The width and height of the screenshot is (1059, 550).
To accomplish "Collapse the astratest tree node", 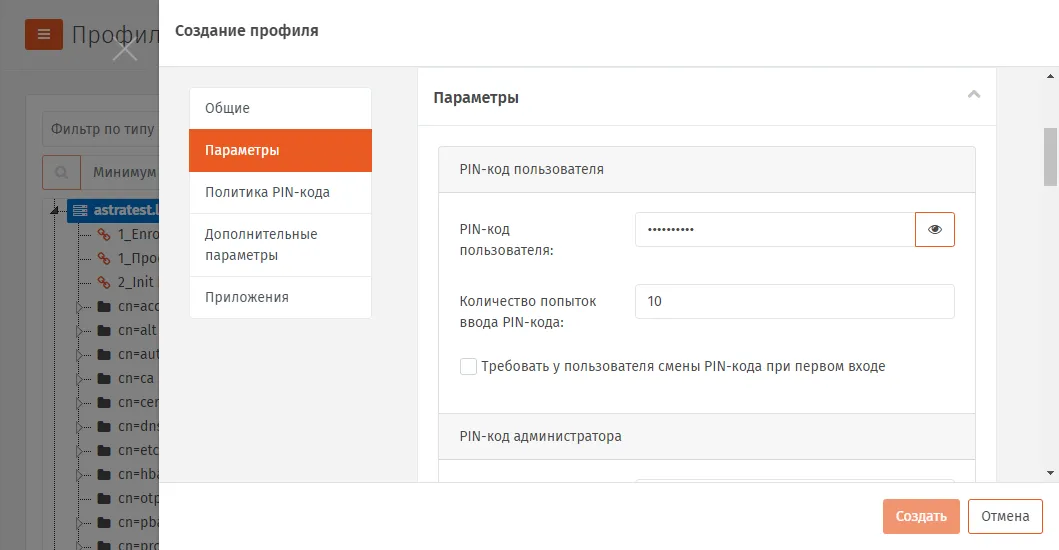I will click(55, 211).
